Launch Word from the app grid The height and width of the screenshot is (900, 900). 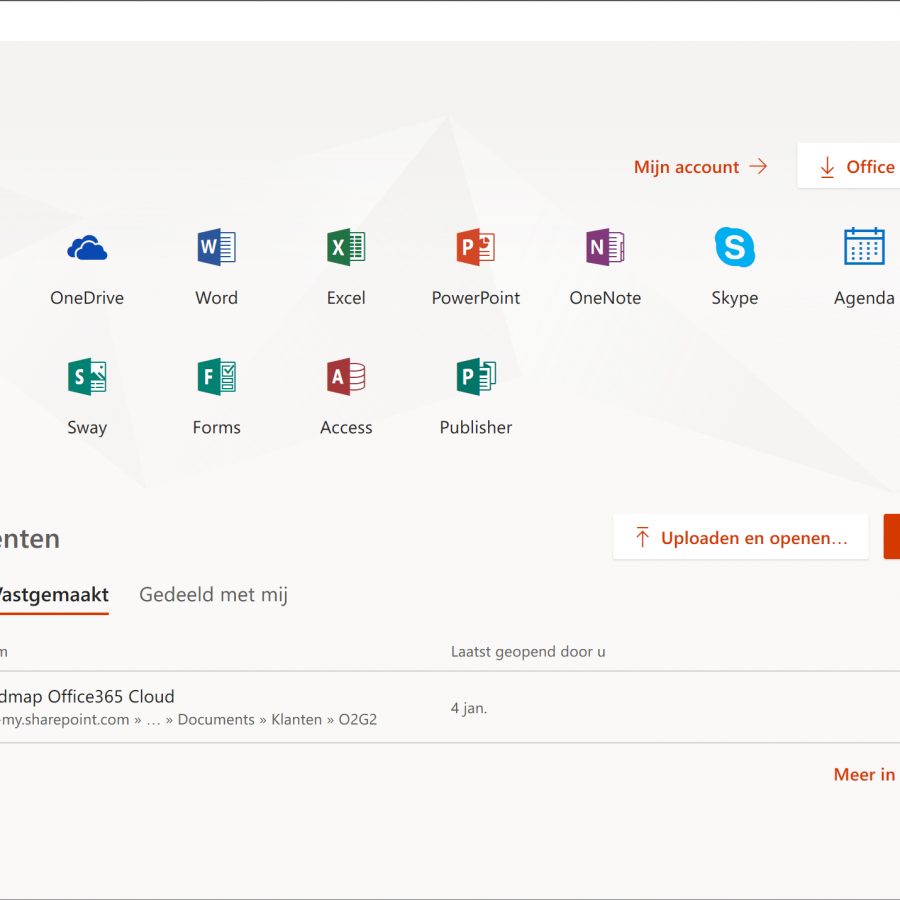216,248
